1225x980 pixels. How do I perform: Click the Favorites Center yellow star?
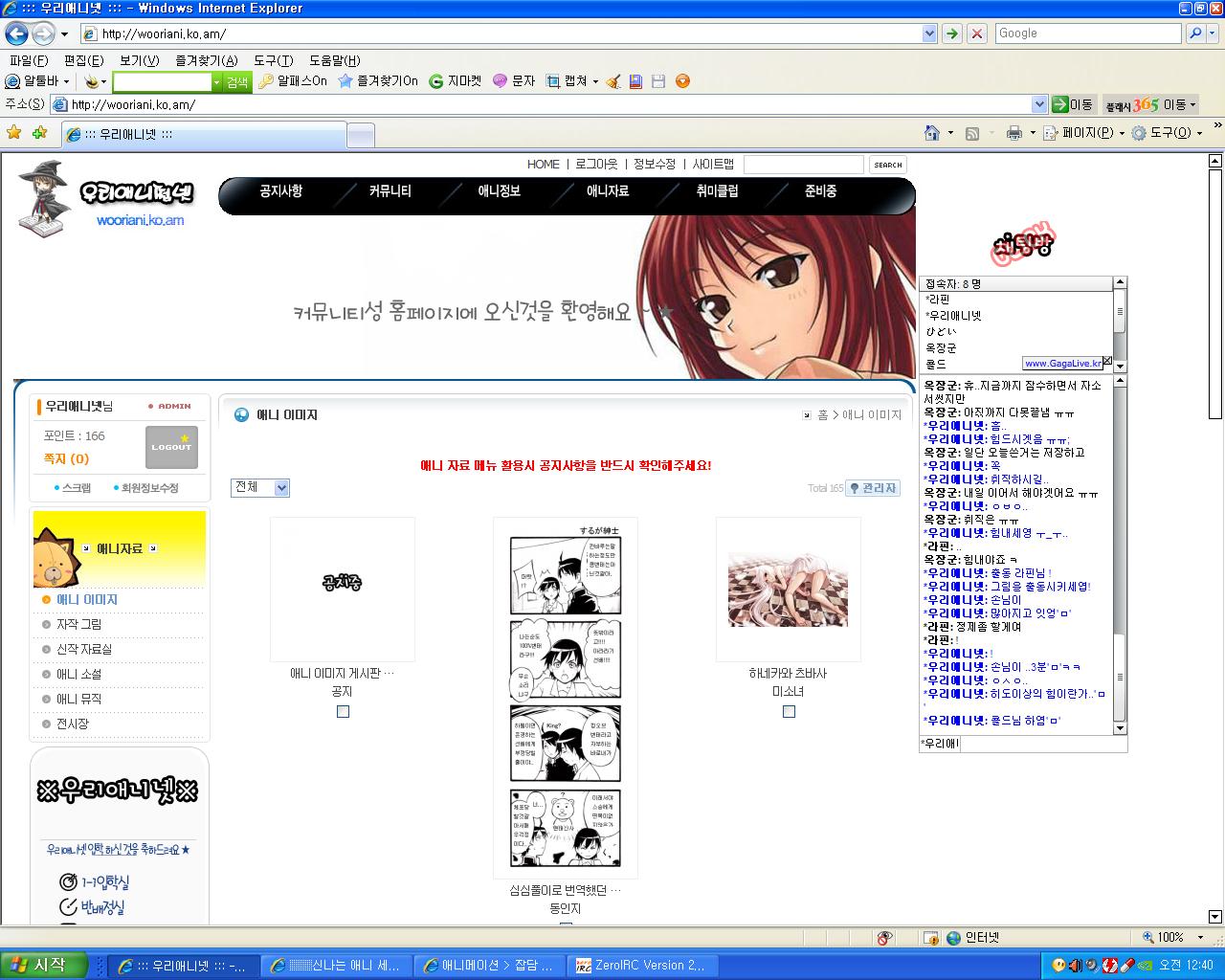tap(13, 133)
